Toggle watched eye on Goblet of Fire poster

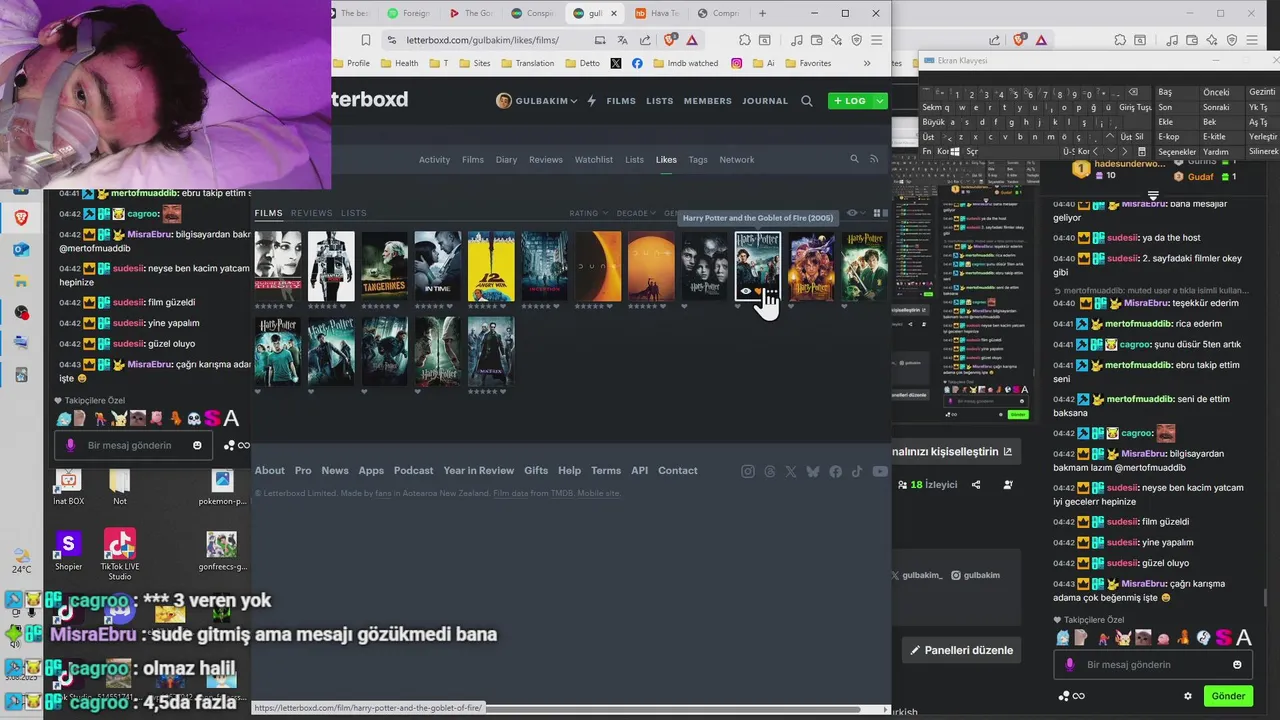point(746,291)
